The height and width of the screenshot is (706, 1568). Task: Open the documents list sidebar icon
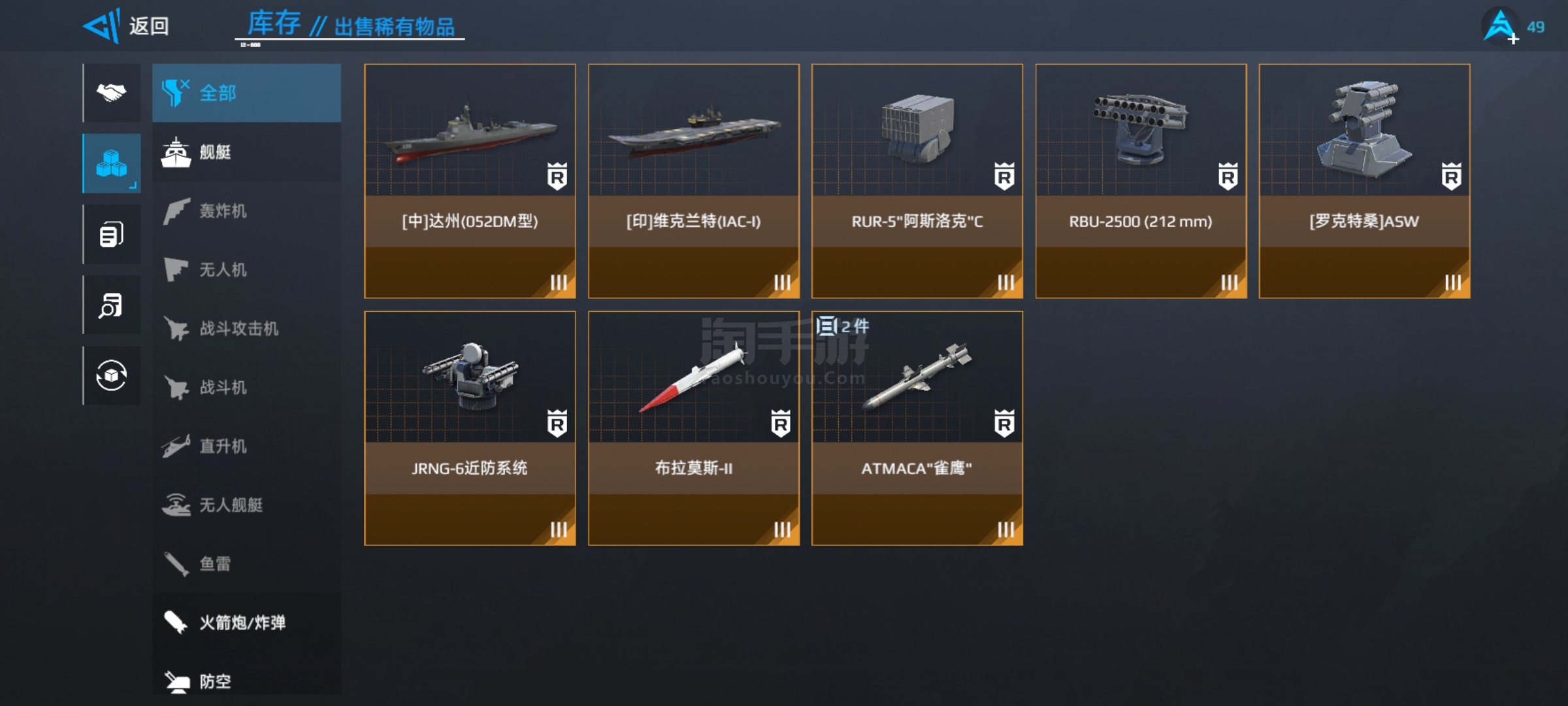[112, 234]
